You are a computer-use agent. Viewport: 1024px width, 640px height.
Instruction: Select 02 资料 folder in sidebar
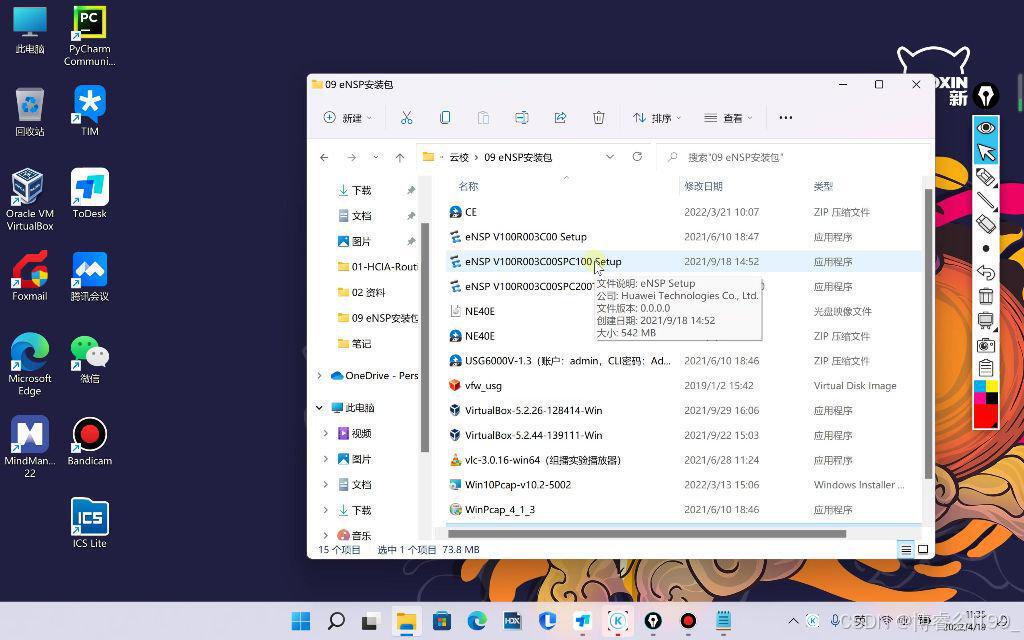[361, 292]
